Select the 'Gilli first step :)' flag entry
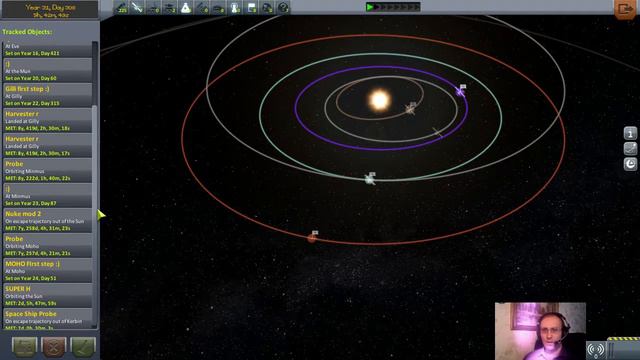 coord(47,96)
